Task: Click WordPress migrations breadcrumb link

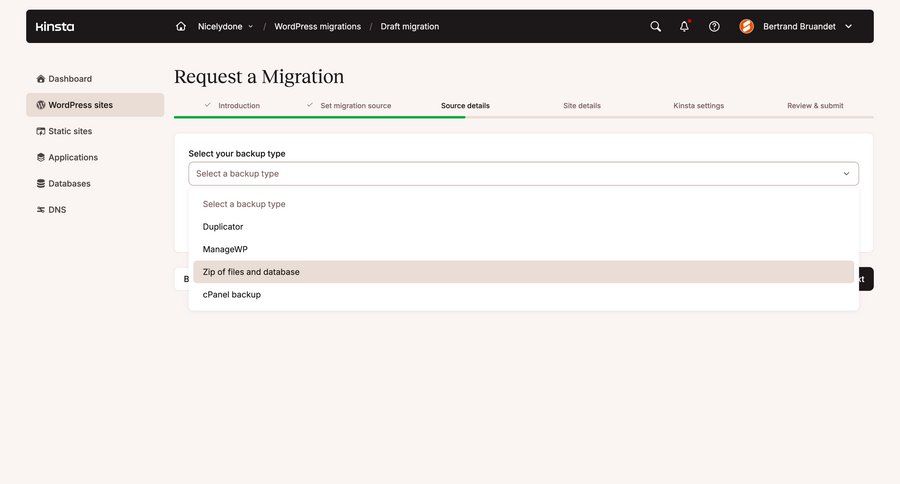Action: tap(317, 27)
